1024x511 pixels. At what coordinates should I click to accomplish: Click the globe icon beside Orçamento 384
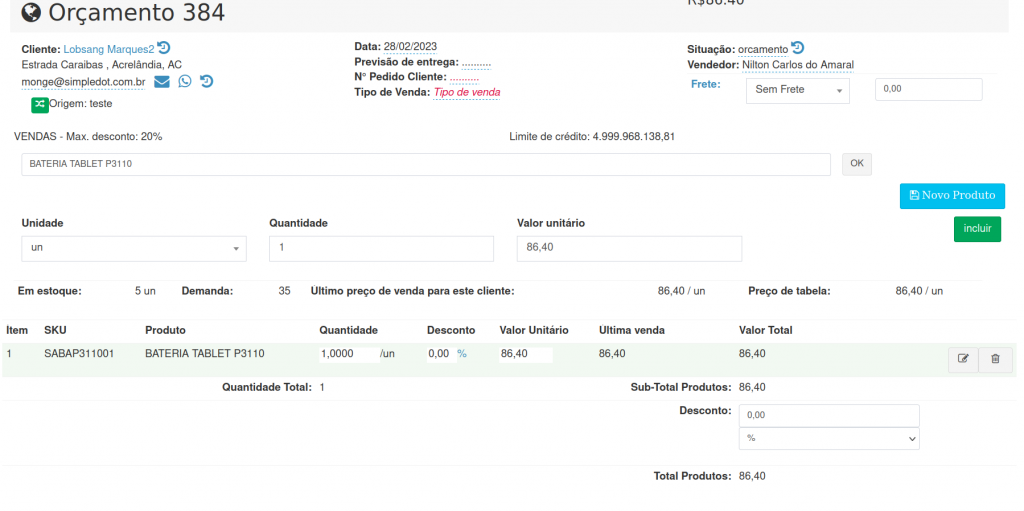pyautogui.click(x=31, y=13)
